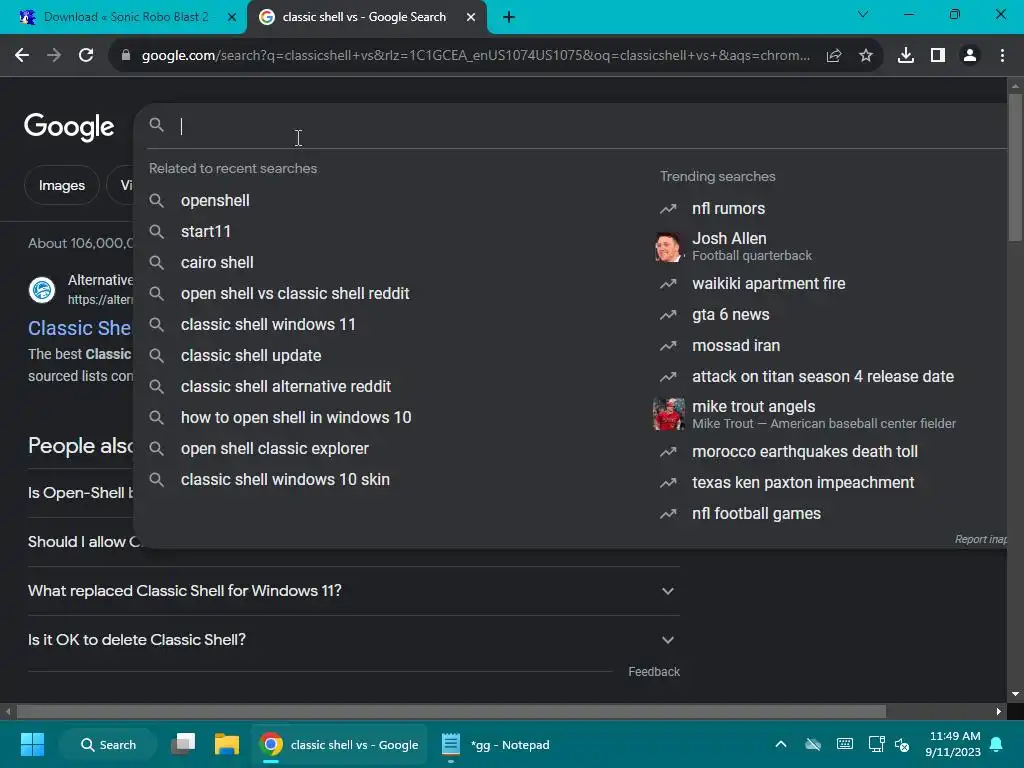Screen dimensions: 1024x768
Task: Close the Sonic Robo Blast 2 tab
Action: click(x=232, y=17)
